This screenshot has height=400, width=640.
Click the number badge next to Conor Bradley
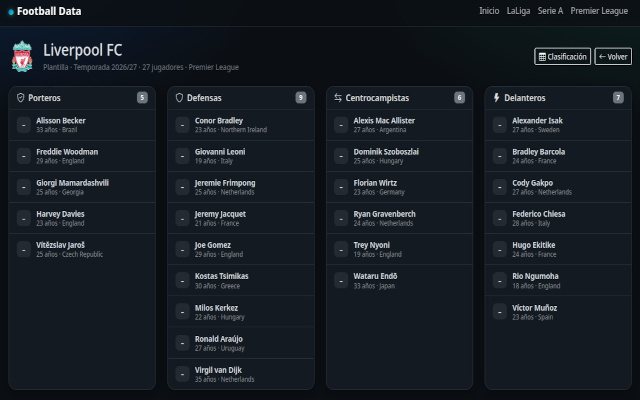pyautogui.click(x=182, y=125)
